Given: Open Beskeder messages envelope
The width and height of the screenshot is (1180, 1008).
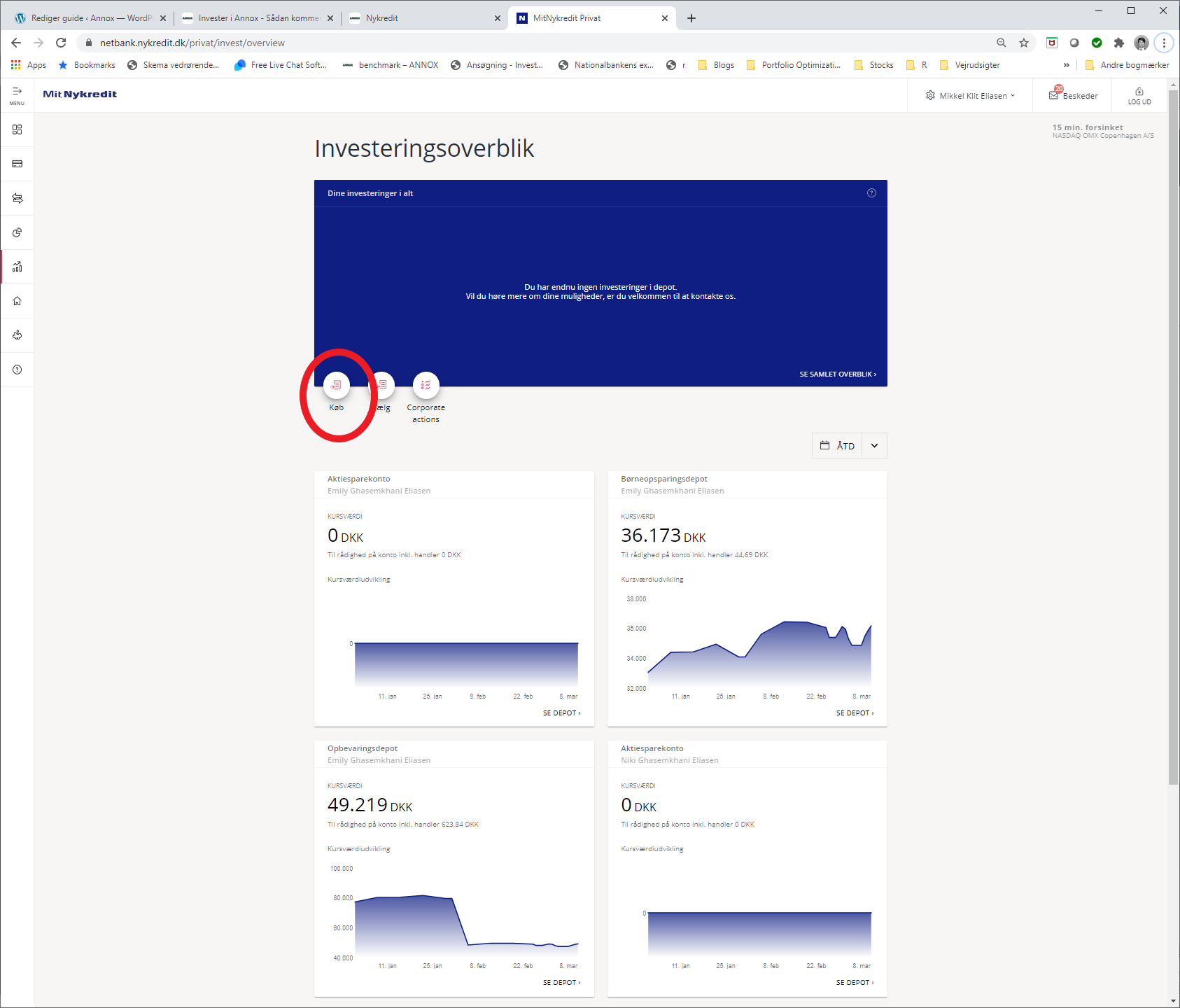Looking at the screenshot, I should (x=1072, y=95).
